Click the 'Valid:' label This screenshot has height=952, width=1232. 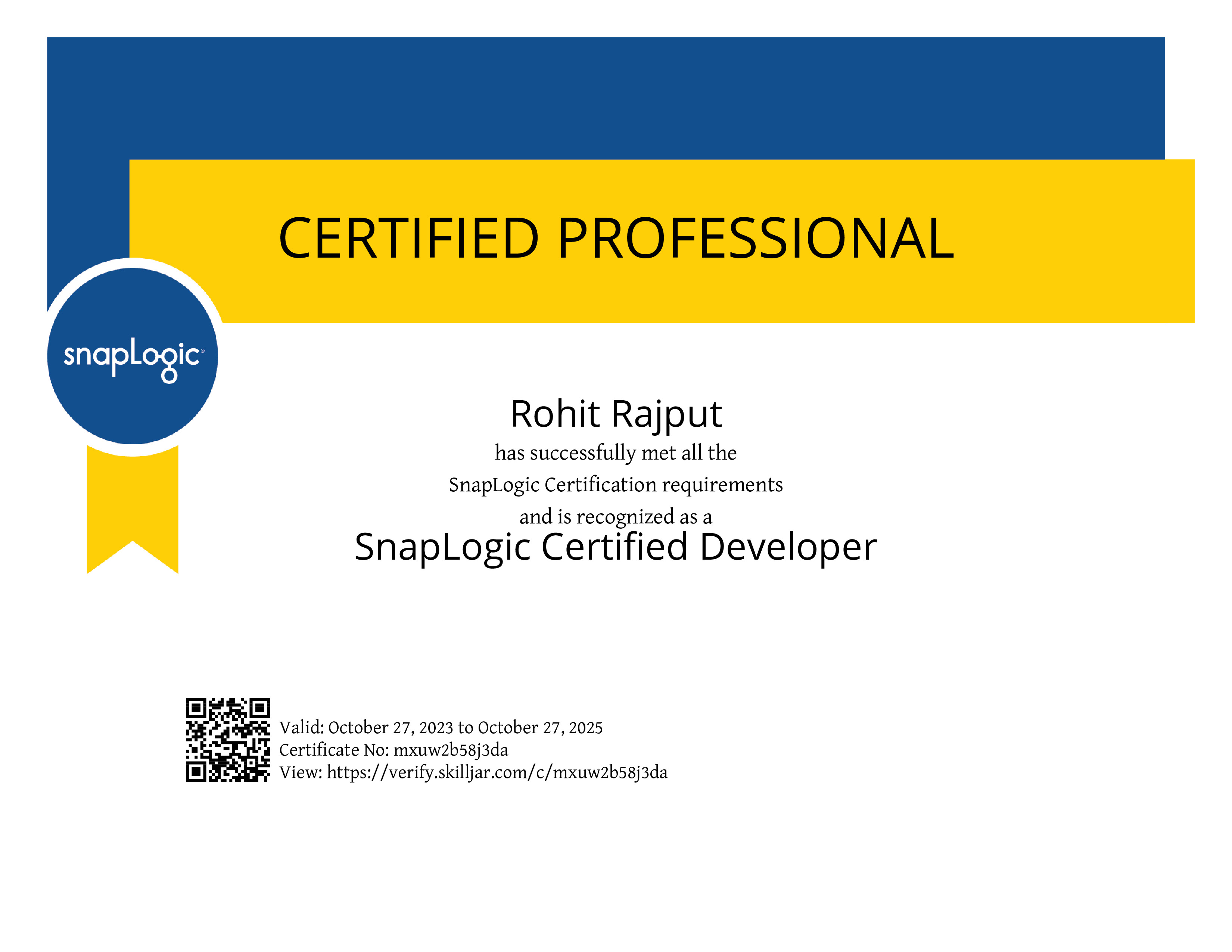coord(302,728)
